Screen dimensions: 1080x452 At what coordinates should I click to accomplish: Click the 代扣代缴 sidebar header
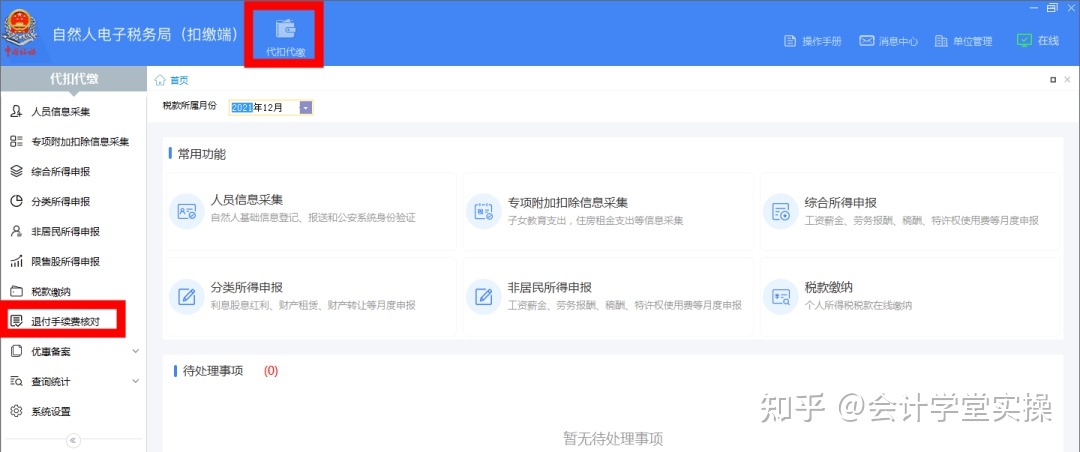pos(74,79)
